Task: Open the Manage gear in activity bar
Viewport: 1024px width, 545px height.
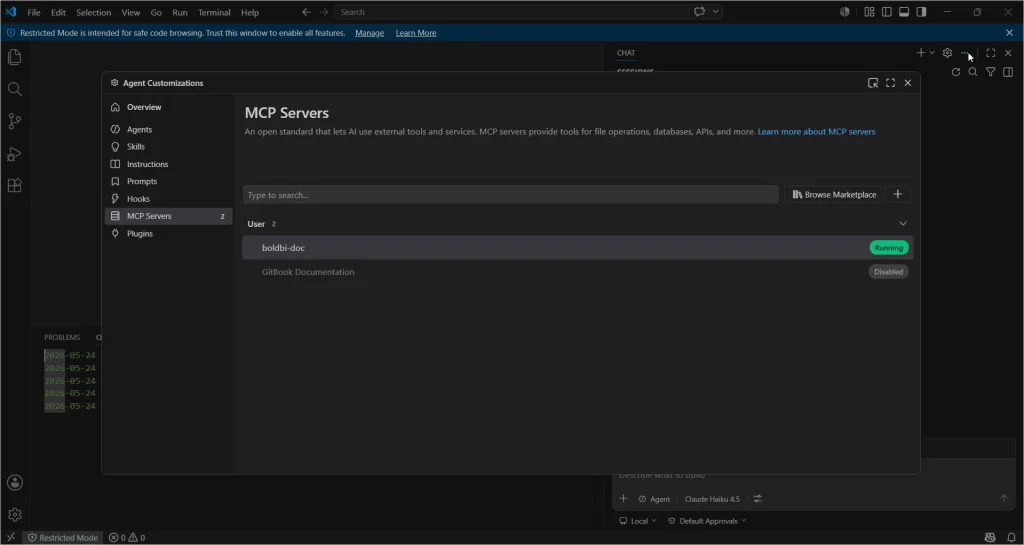Action: point(14,514)
